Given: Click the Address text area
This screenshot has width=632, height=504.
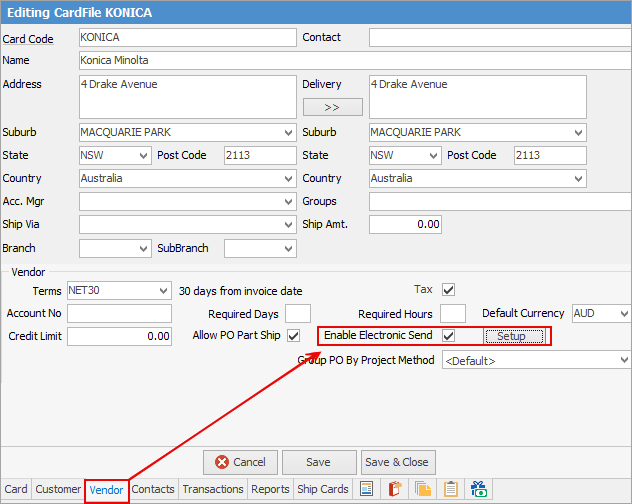Looking at the screenshot, I should [187, 97].
